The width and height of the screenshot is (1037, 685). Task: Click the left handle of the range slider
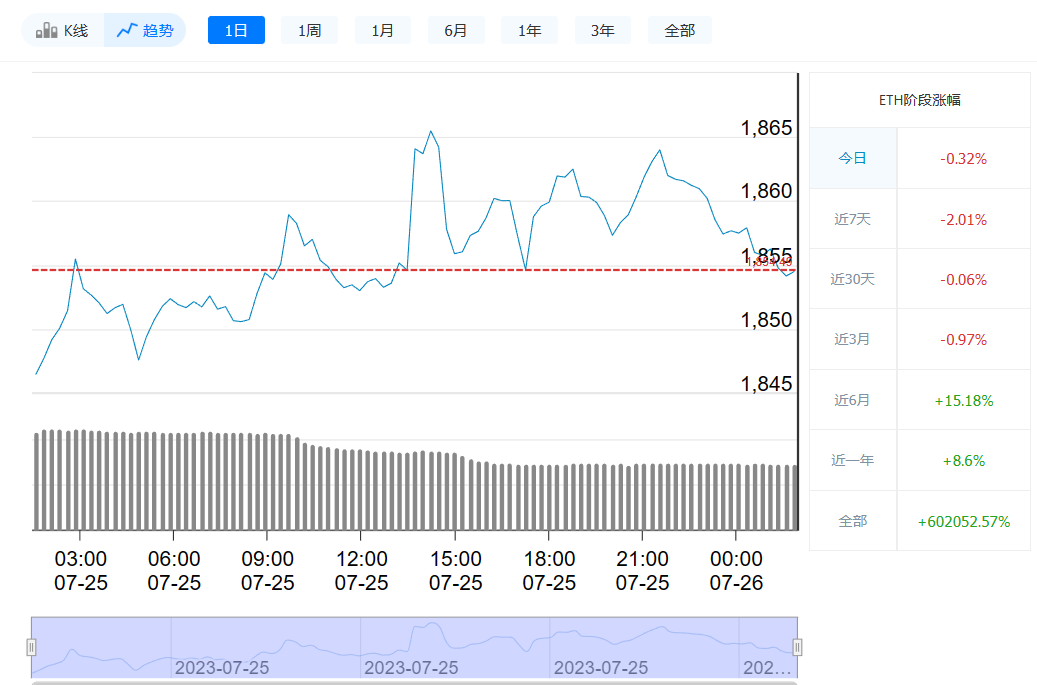point(34,646)
